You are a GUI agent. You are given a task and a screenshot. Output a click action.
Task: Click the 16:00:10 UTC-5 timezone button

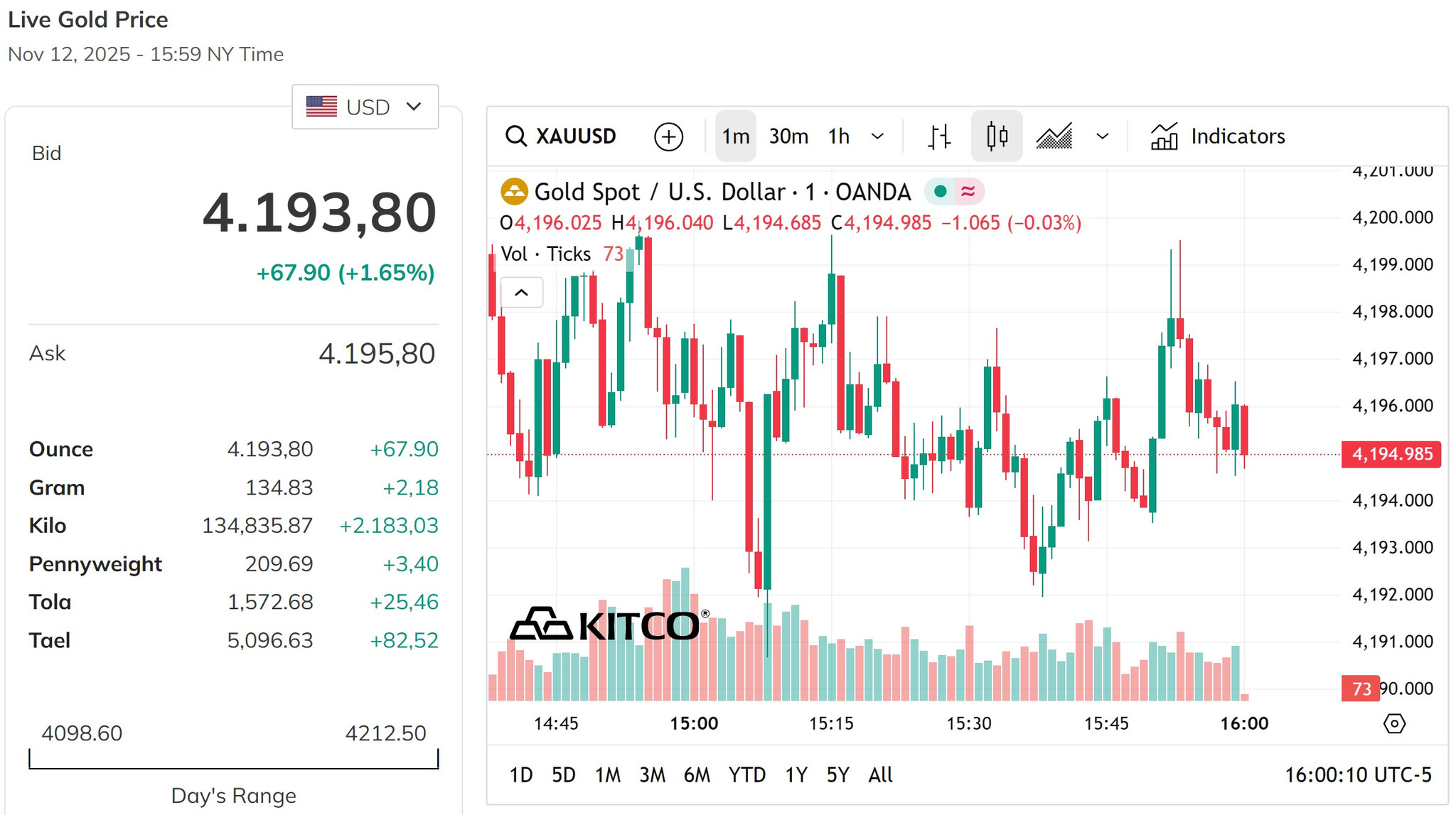coord(1358,774)
